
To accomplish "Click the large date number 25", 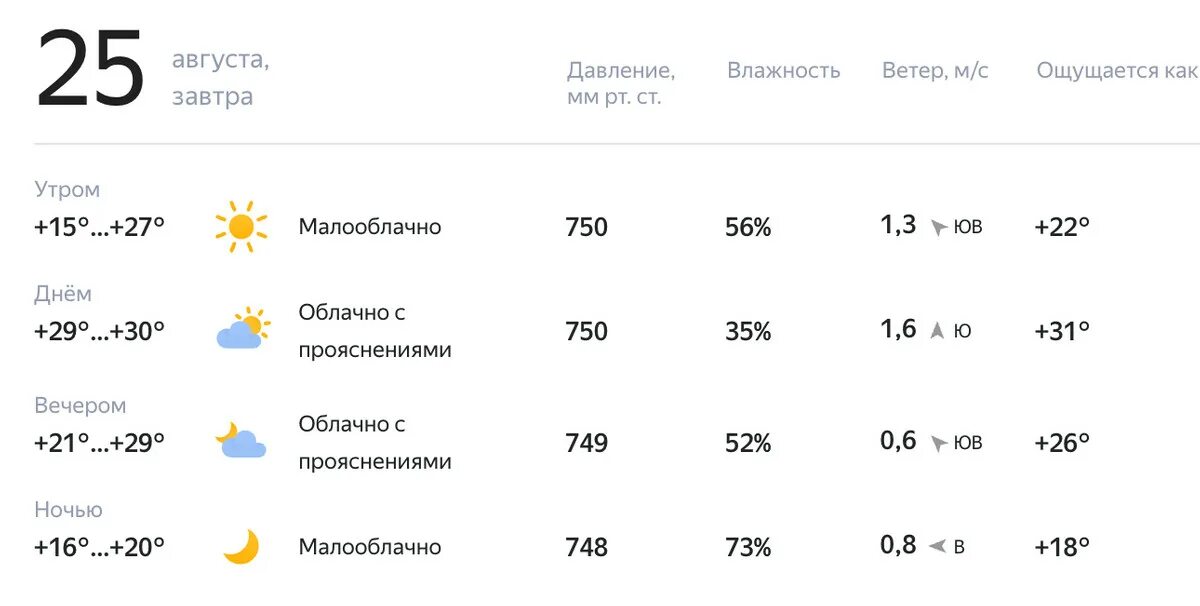I will (x=91, y=70).
